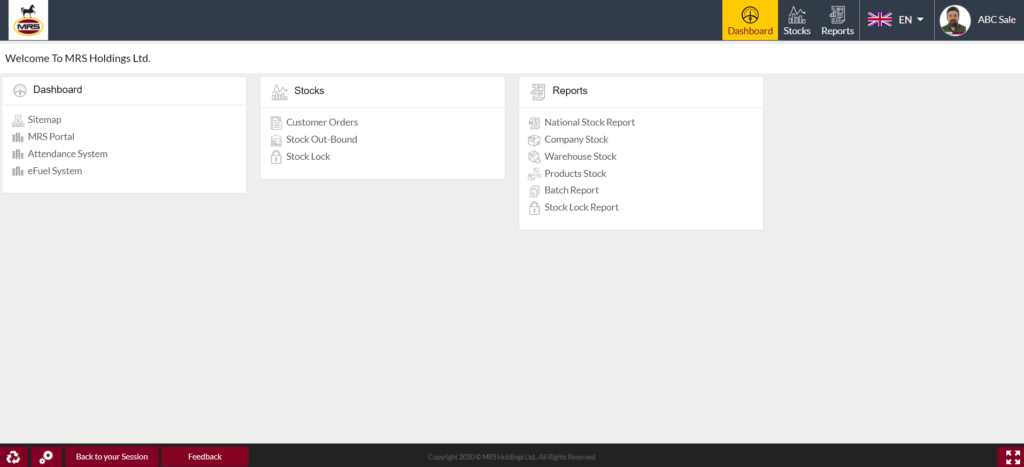Click the Back to your Session button
1024x467 pixels.
pos(112,457)
